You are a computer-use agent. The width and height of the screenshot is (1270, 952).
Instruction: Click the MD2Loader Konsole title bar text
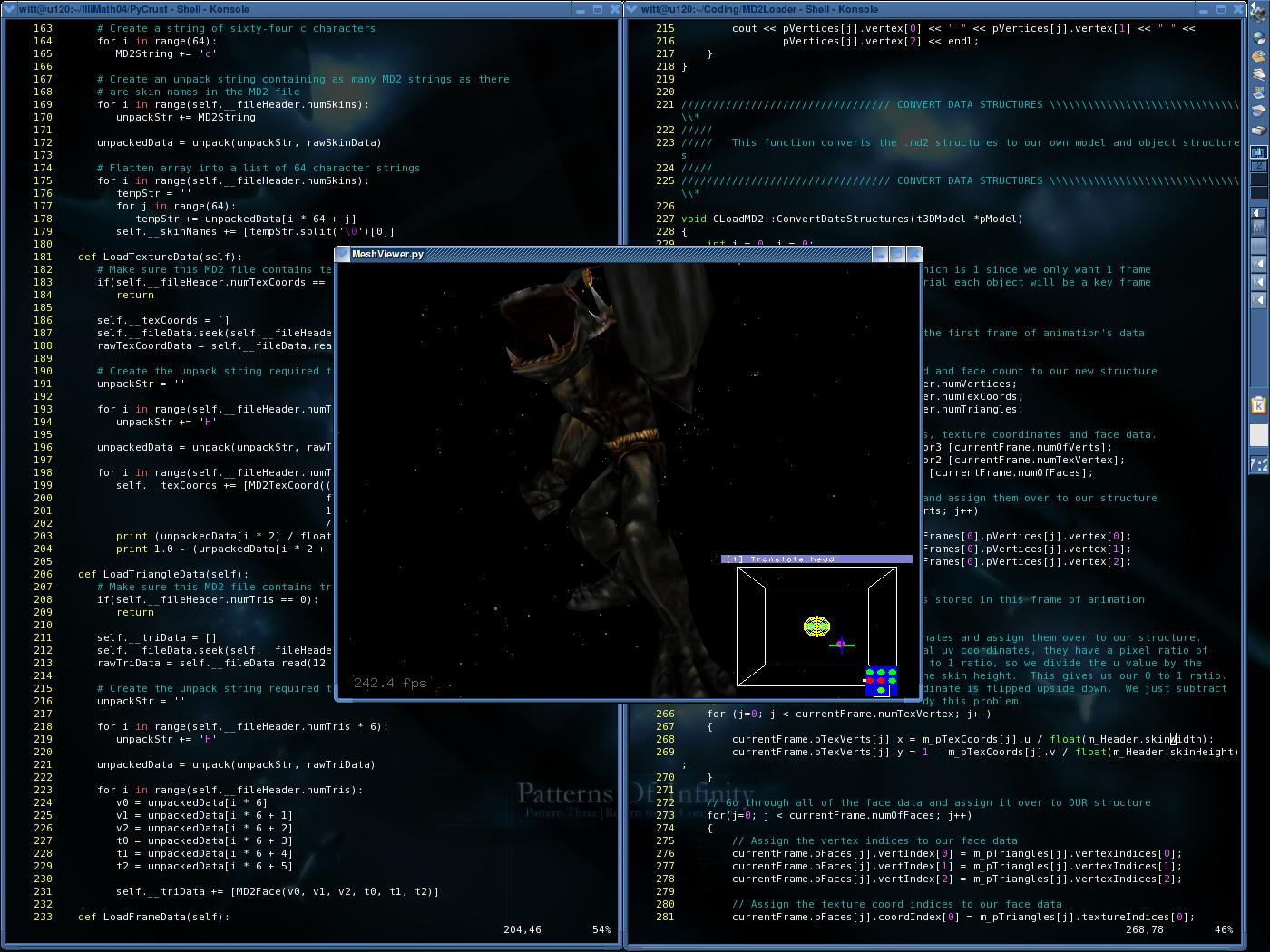759,8
